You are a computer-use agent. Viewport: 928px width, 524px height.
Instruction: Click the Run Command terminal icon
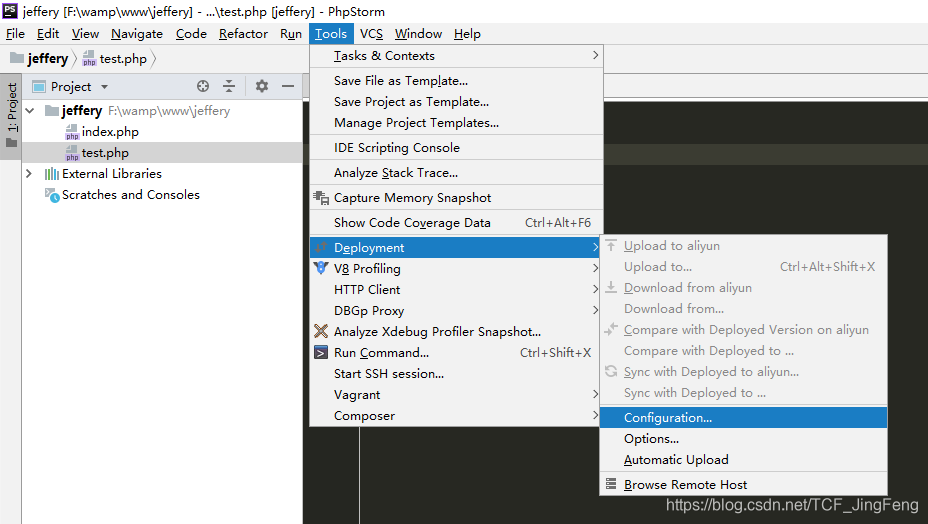(321, 353)
